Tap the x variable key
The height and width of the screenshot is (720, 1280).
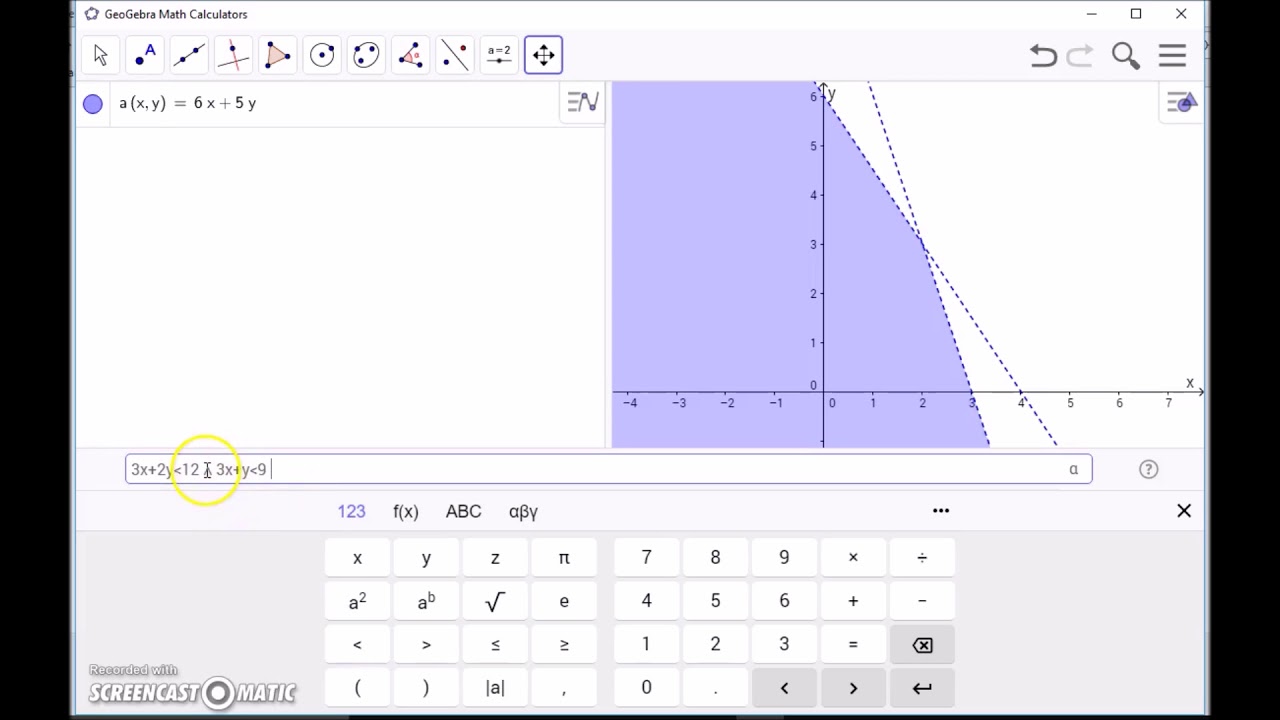(x=357, y=558)
